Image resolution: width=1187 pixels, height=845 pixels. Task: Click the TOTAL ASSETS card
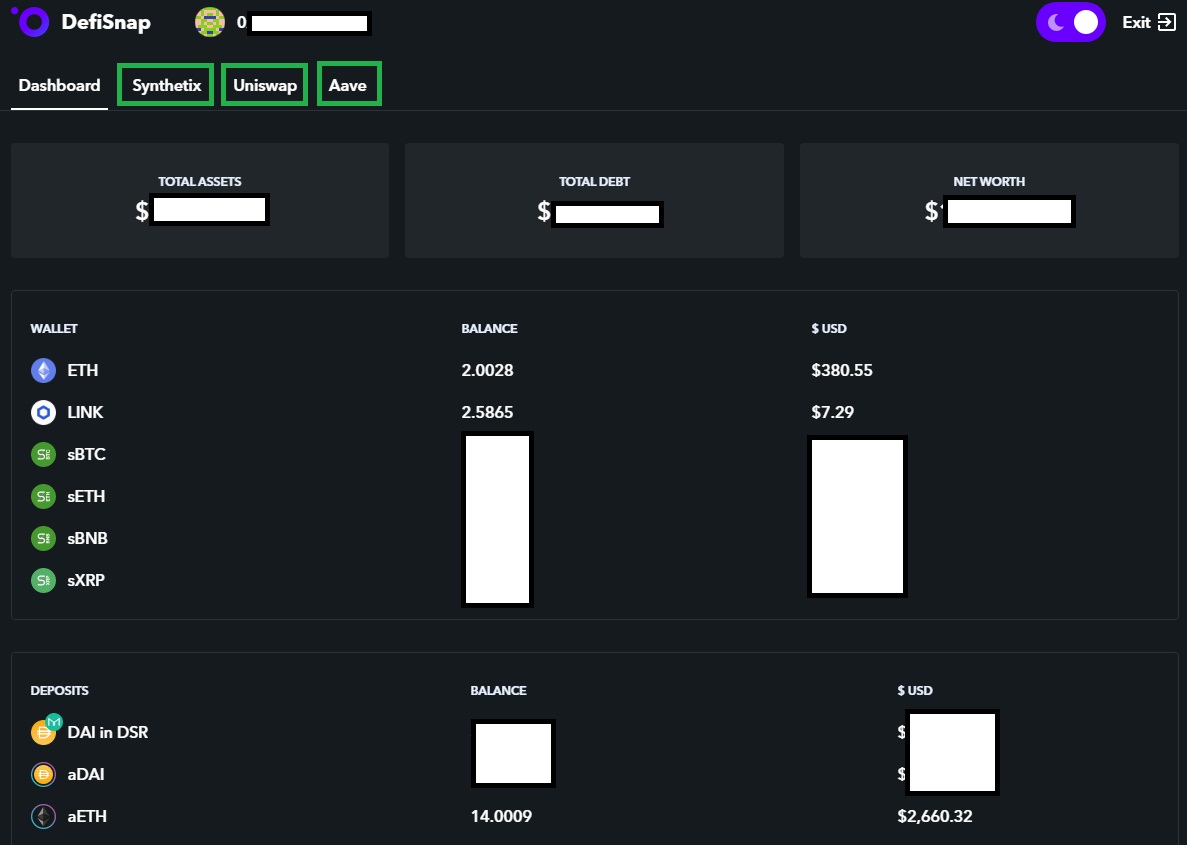click(x=200, y=201)
